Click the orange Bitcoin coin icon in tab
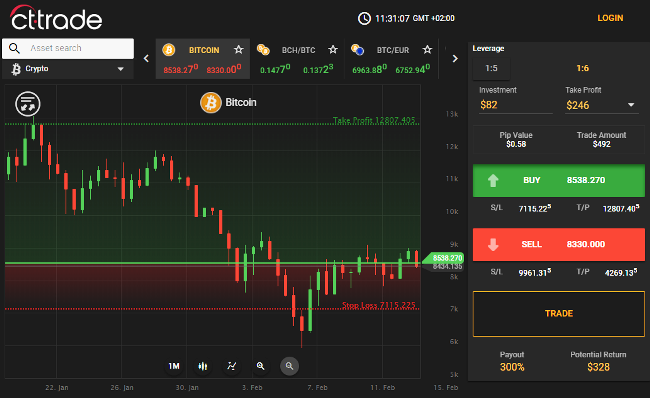 point(169,50)
